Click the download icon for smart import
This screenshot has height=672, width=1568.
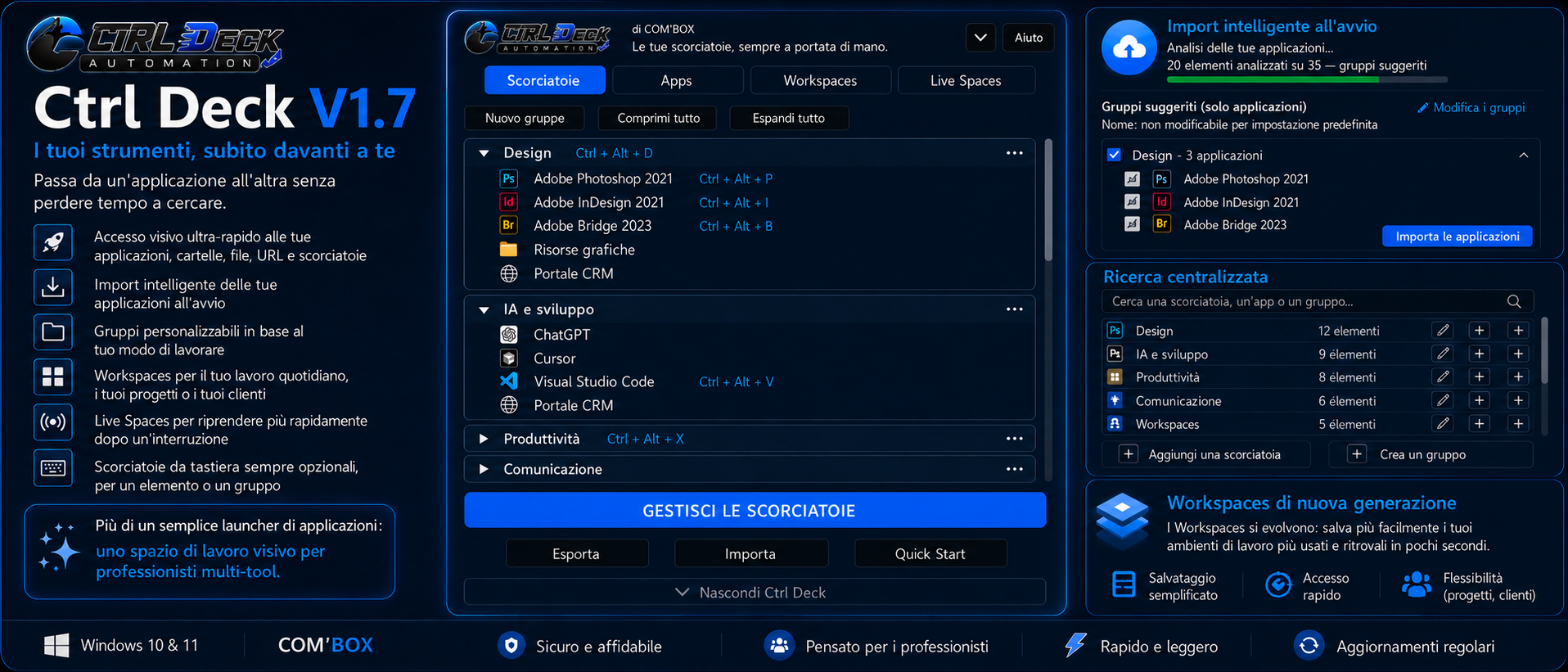click(53, 287)
